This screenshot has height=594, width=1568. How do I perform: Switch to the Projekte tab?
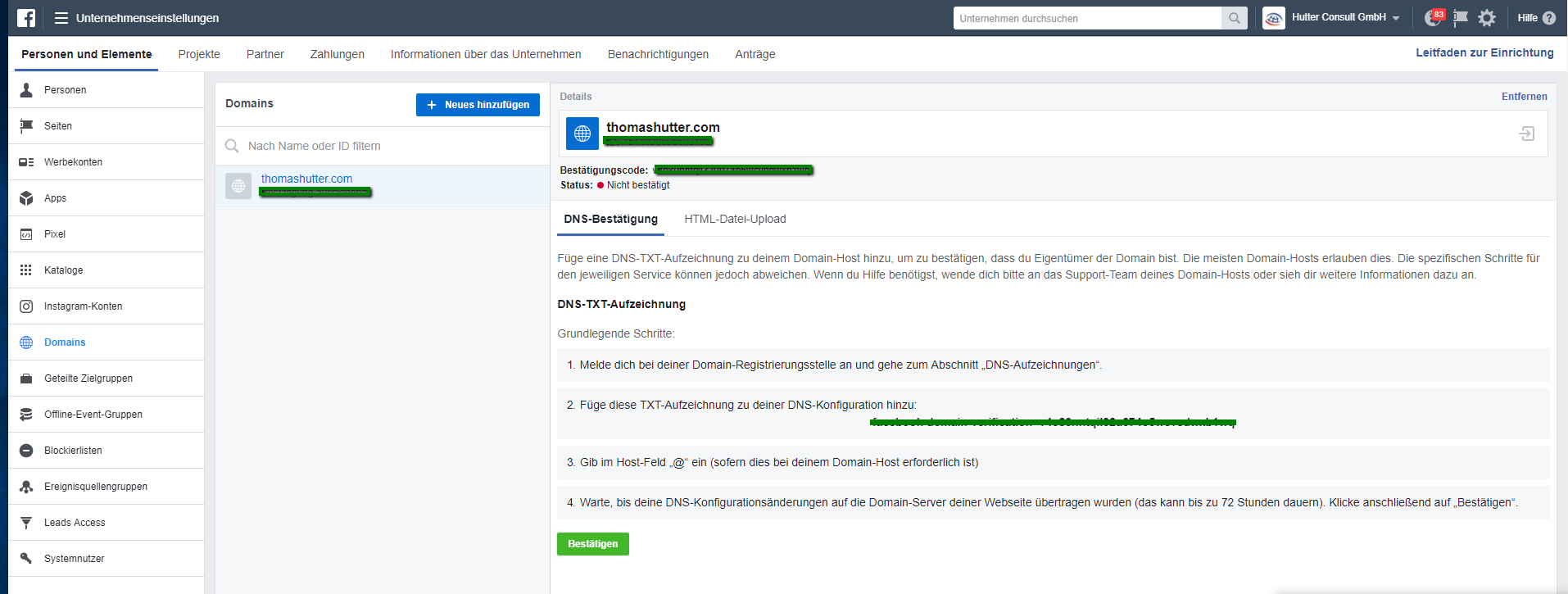(199, 54)
